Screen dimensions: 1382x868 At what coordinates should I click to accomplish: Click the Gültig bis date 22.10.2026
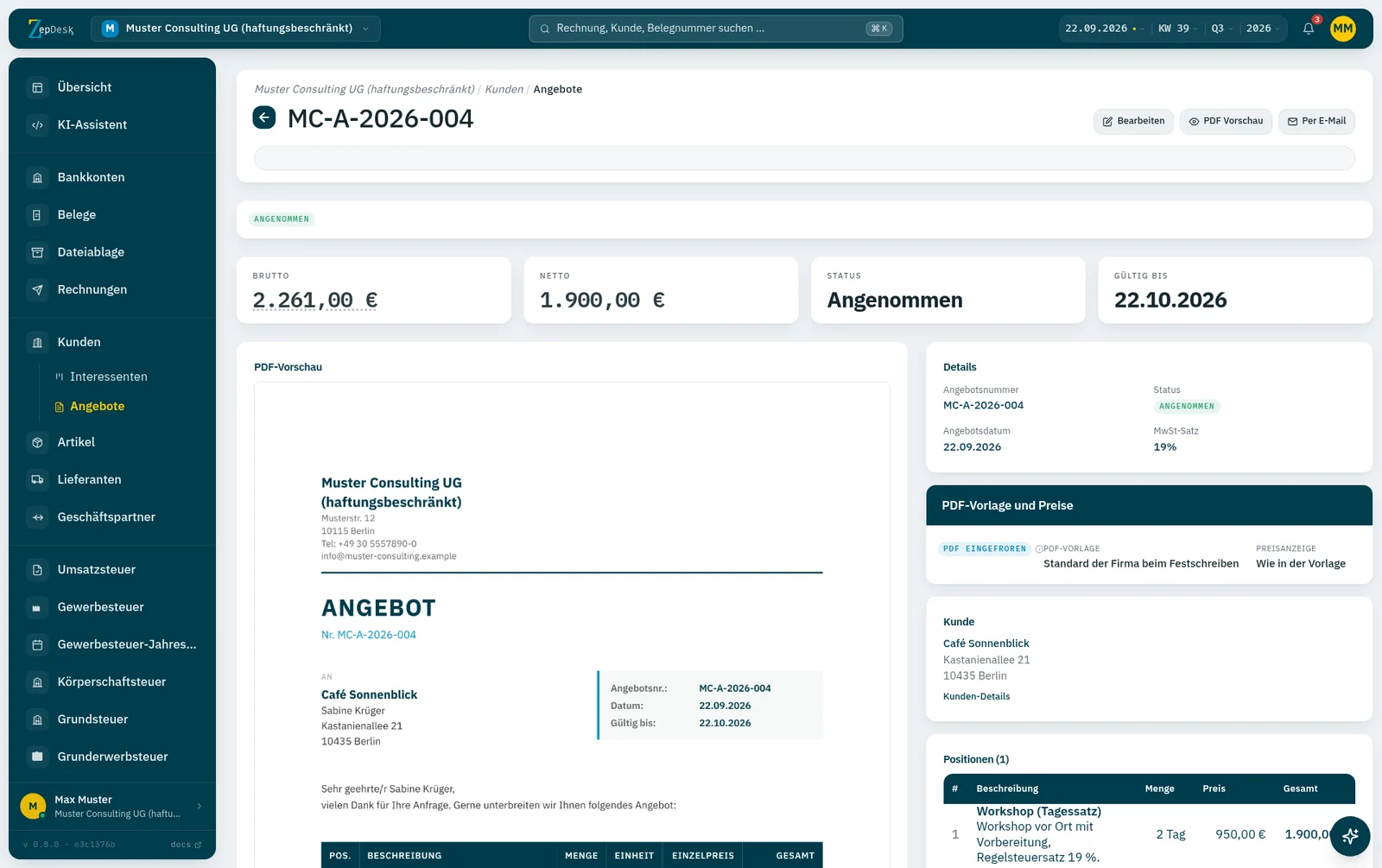1170,301
